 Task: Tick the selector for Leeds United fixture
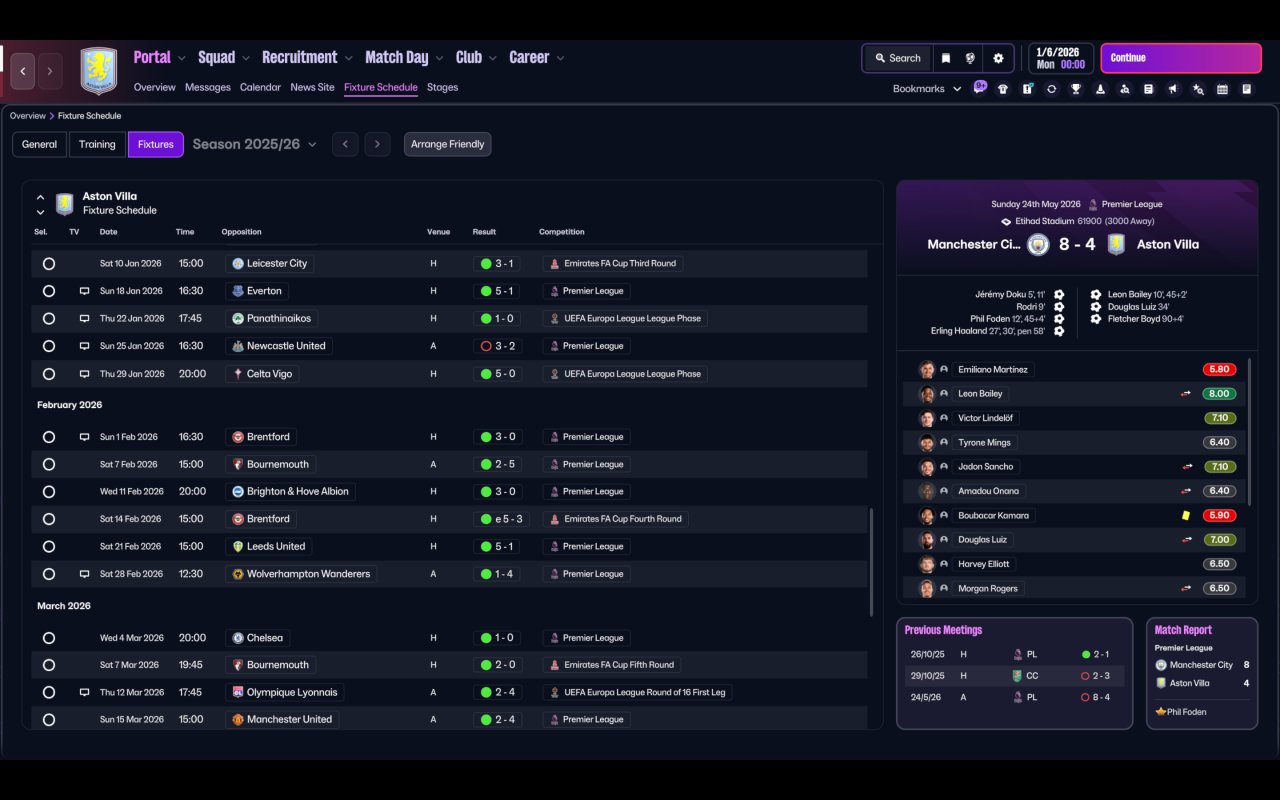48,547
